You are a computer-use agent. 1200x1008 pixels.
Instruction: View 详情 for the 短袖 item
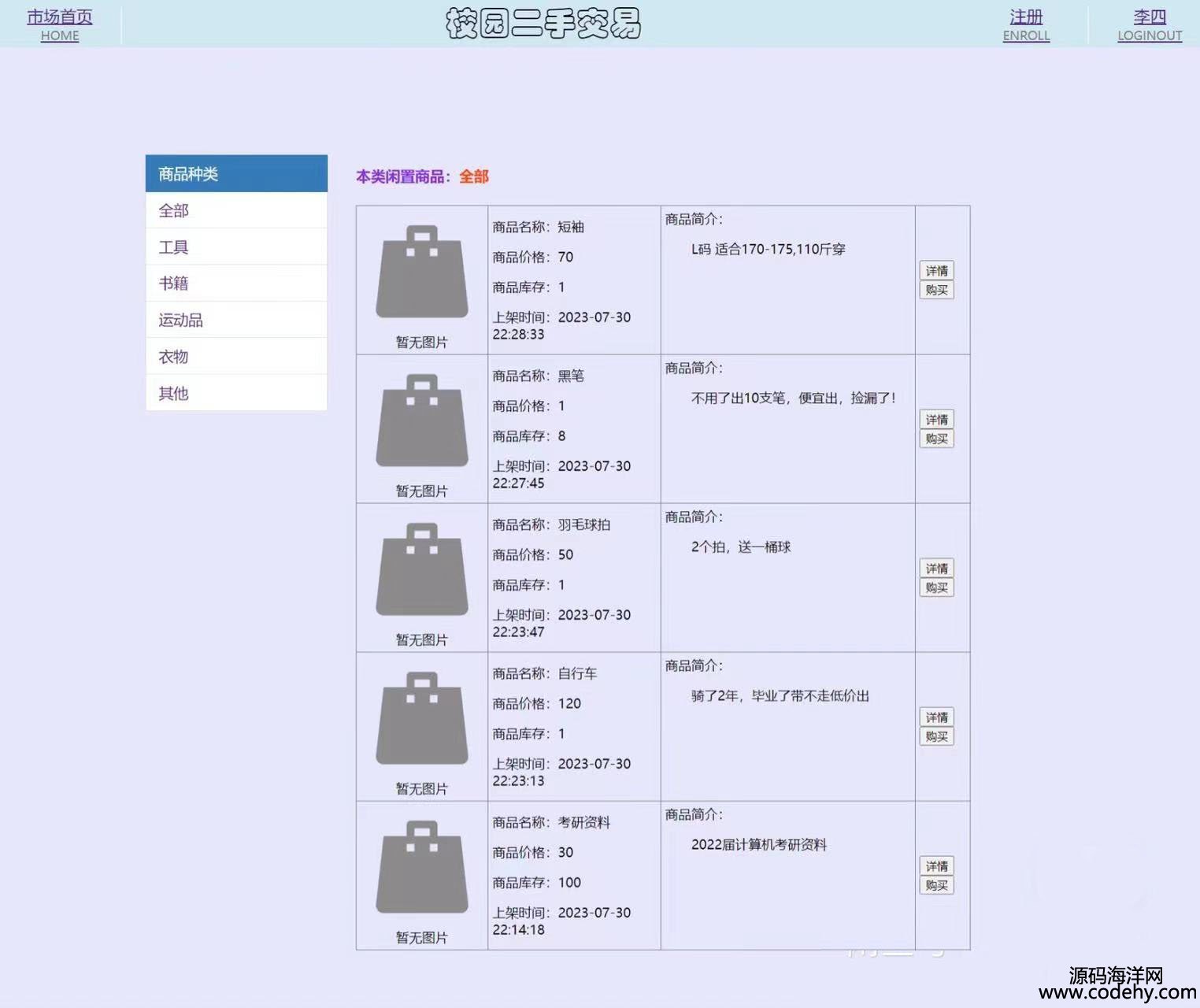[x=936, y=271]
